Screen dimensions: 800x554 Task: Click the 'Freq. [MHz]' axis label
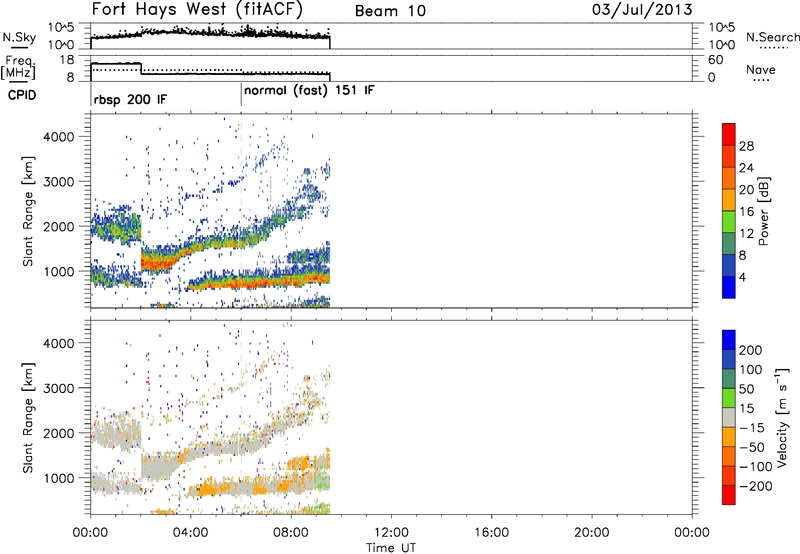point(18,67)
